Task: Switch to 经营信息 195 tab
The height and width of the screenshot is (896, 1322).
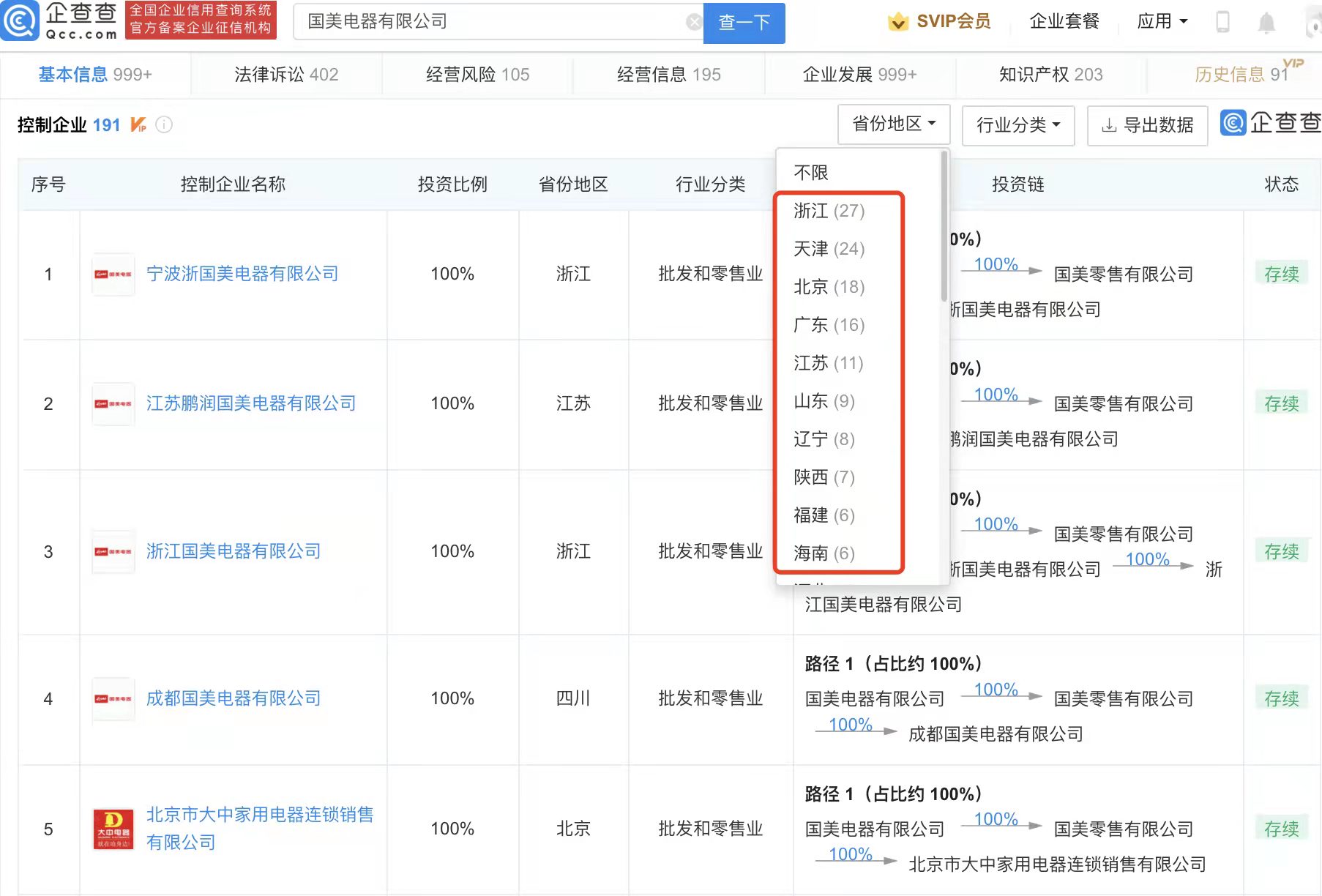Action: [x=668, y=75]
